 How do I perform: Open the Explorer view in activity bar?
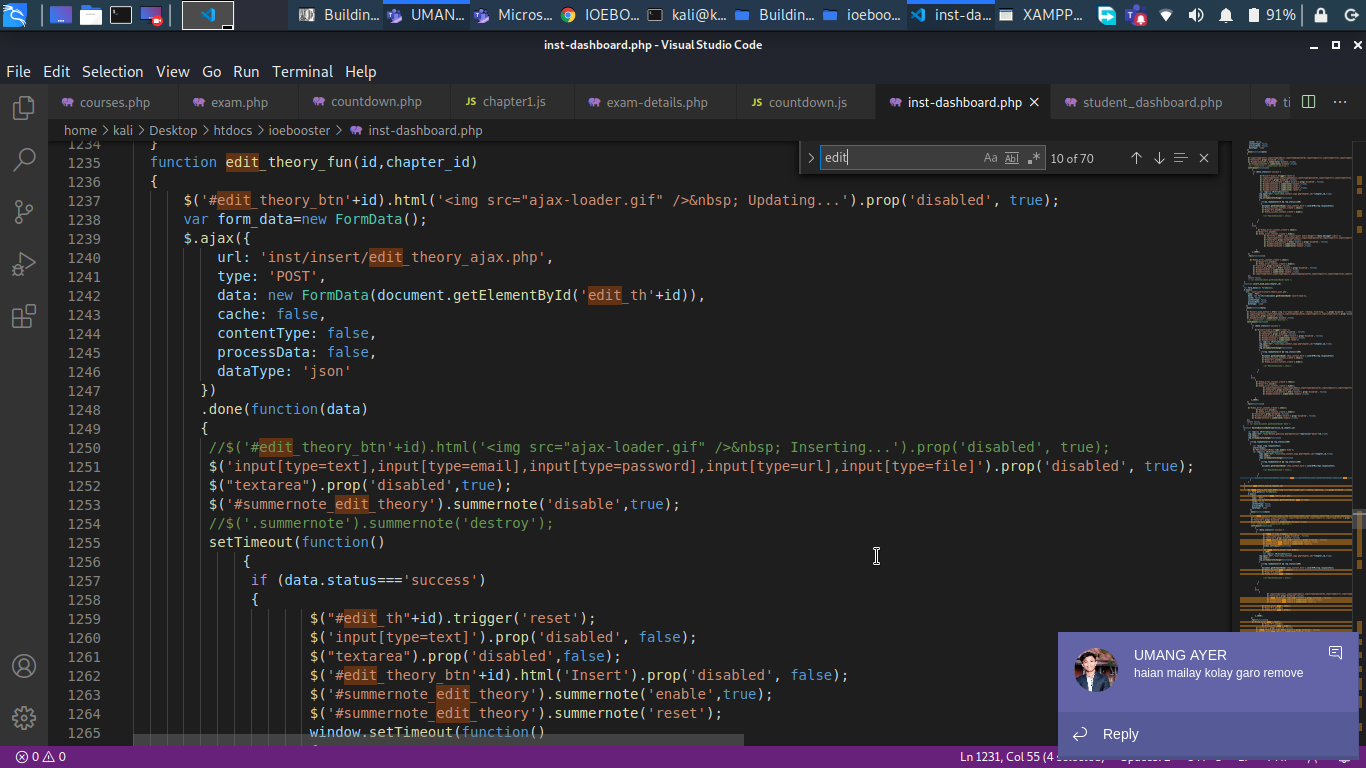[x=24, y=108]
